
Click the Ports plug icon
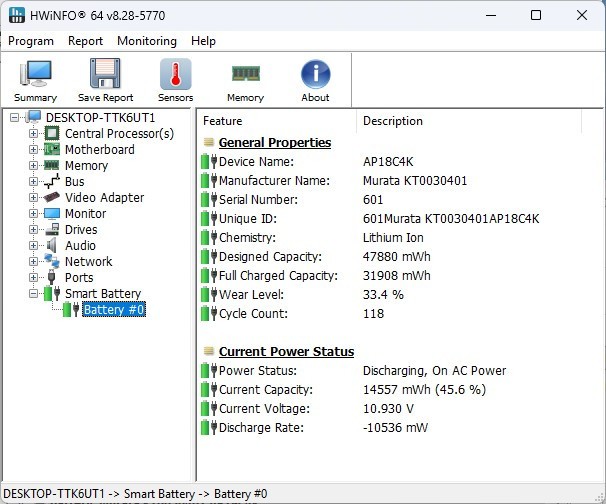[x=51, y=277]
